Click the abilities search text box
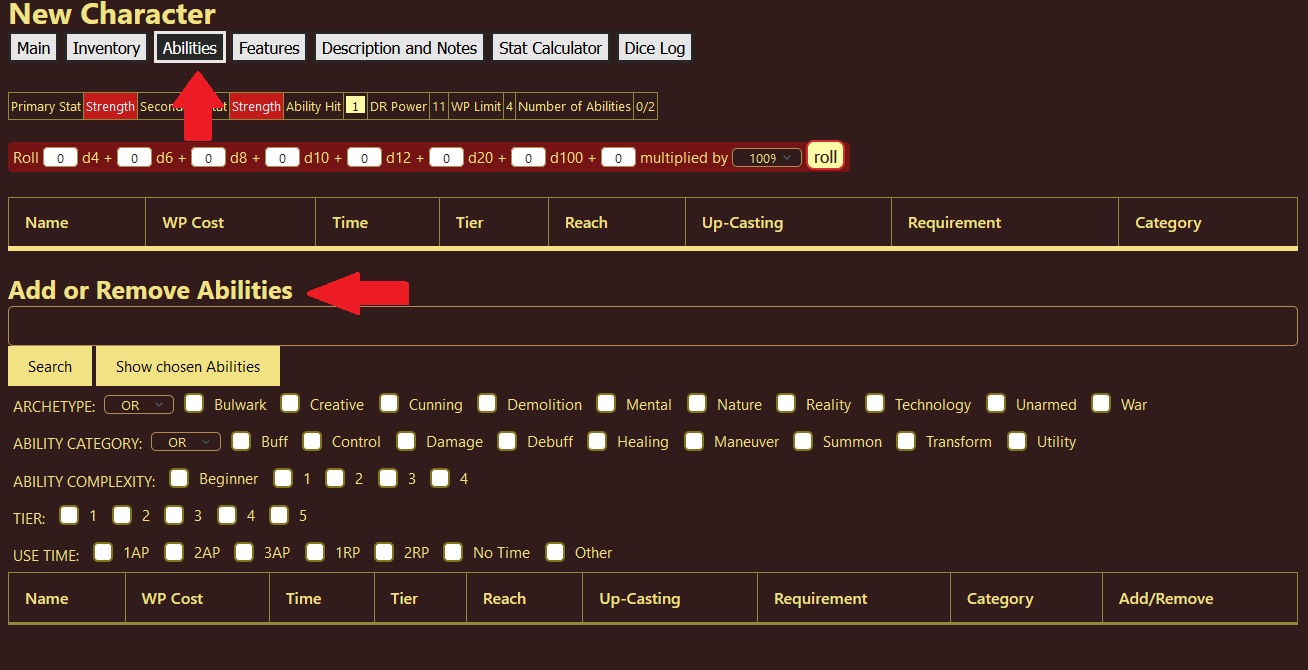1308x670 pixels. pos(650,325)
